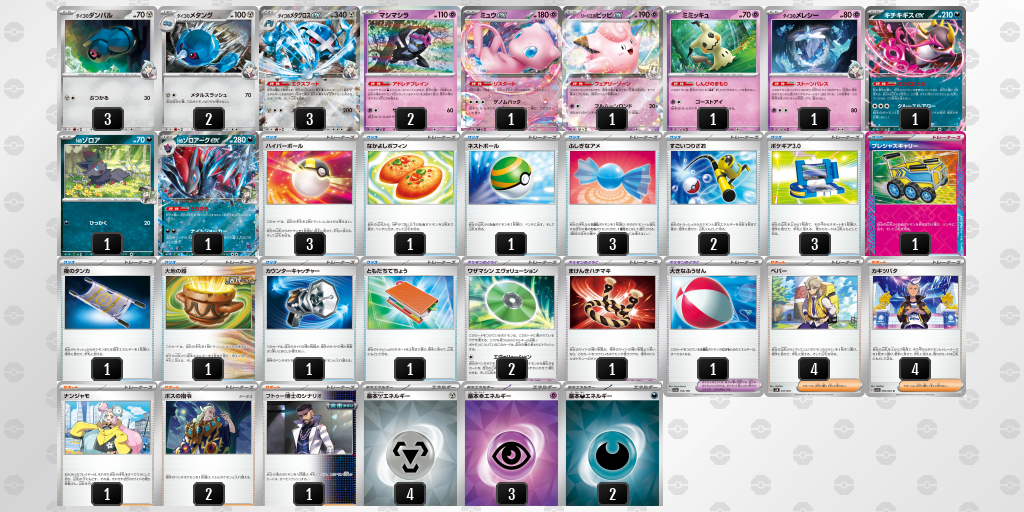Click count badge 4 on Metal Energy
This screenshot has height=512, width=1024.
click(x=410, y=493)
